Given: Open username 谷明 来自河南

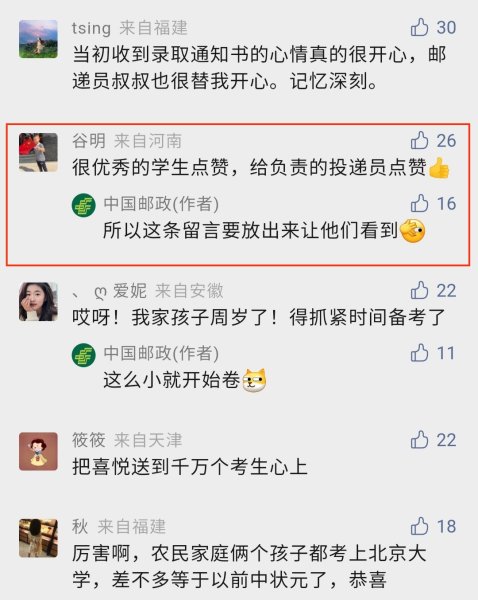Looking at the screenshot, I should [x=127, y=141].
